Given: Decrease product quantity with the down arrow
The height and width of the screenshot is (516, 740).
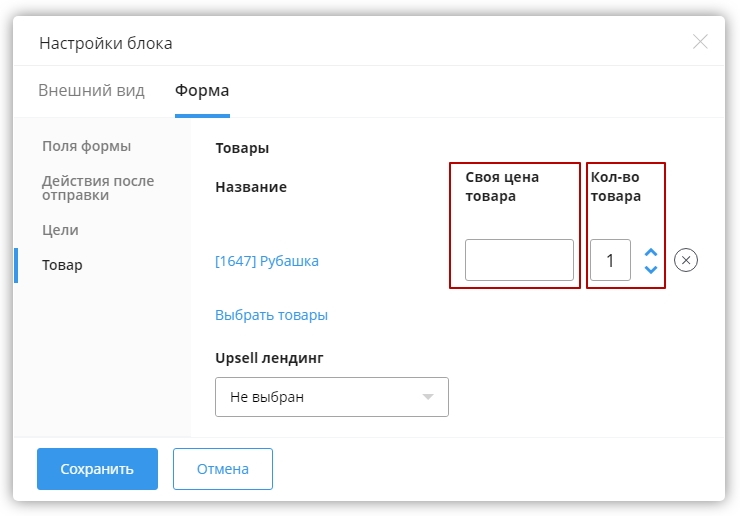Looking at the screenshot, I should coord(651,269).
